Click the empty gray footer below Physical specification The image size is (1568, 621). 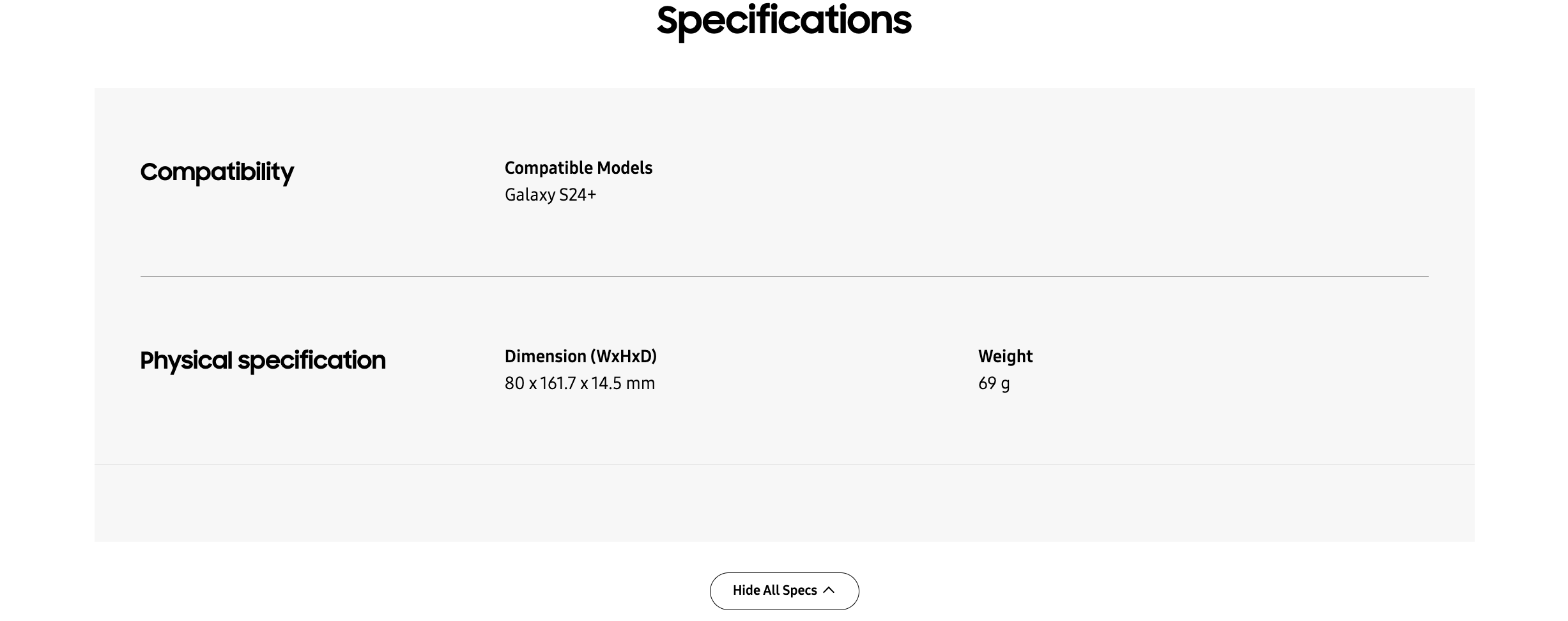[x=784, y=503]
